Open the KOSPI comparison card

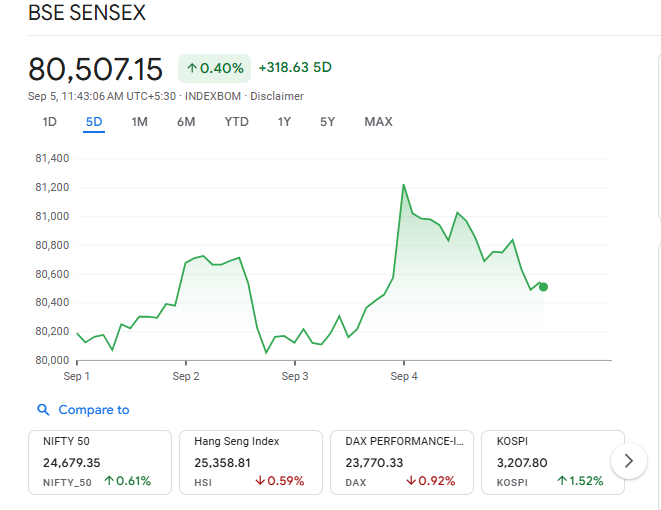552,461
